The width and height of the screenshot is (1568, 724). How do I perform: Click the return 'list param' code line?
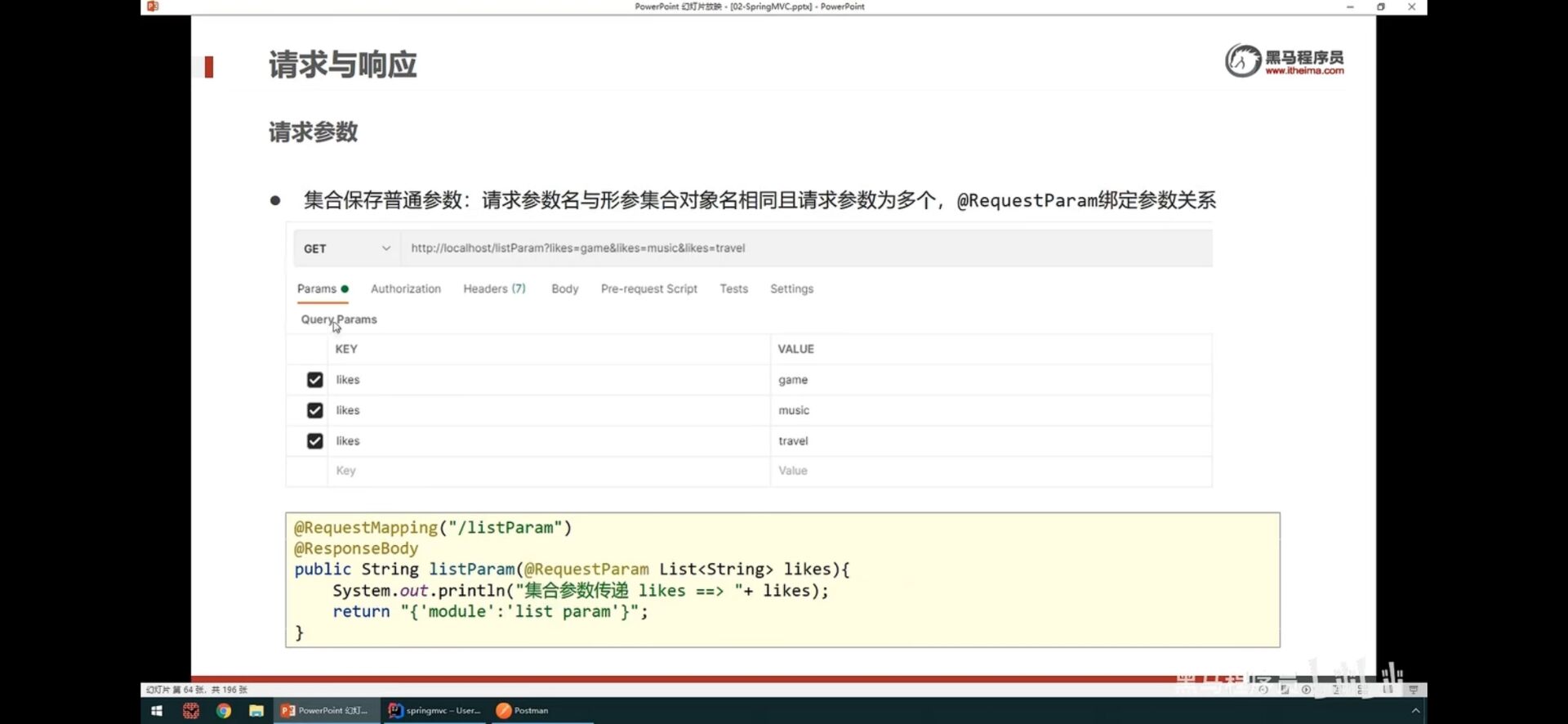tap(490, 612)
